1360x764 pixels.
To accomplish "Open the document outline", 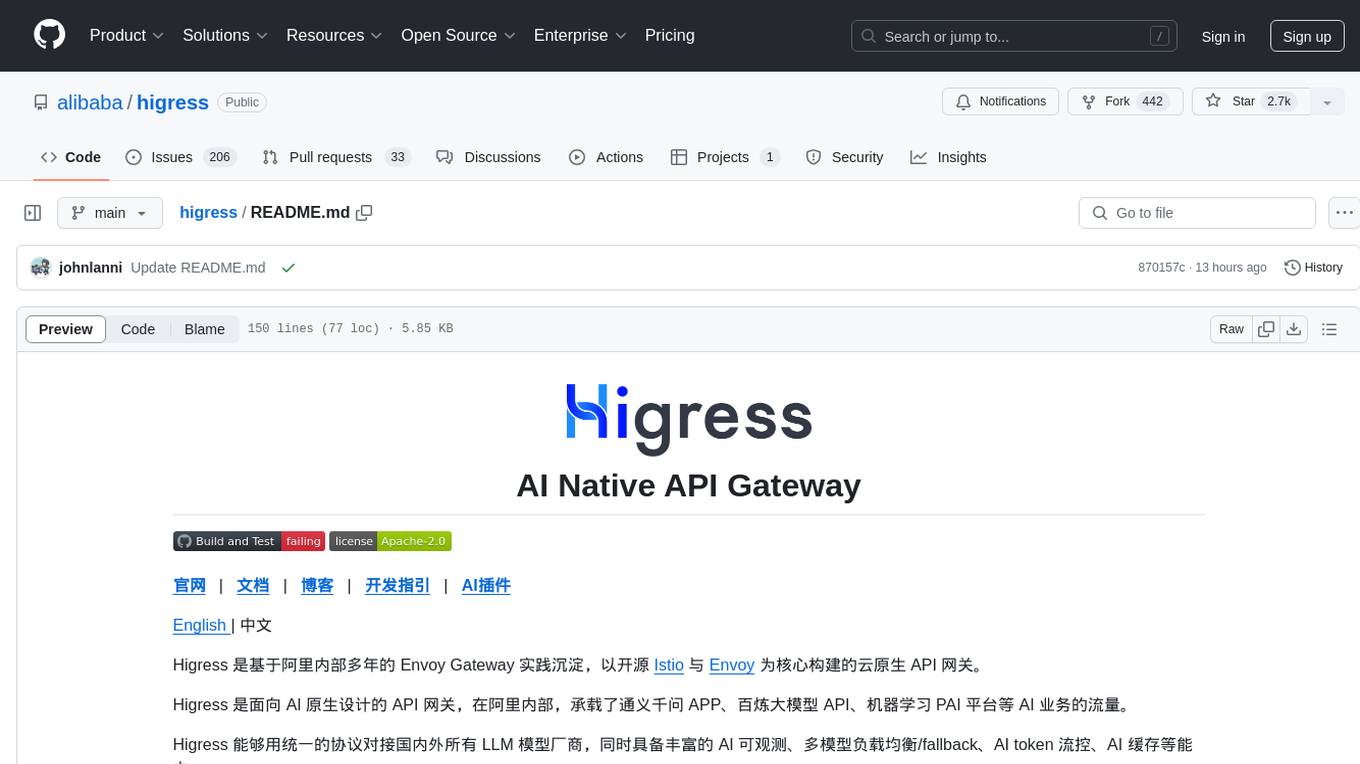I will (1329, 329).
